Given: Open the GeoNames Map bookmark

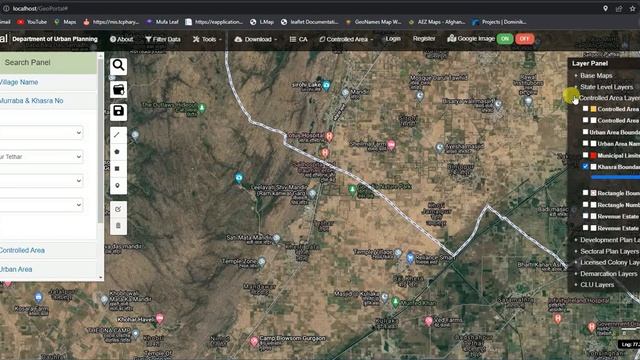Looking at the screenshot, I should tap(373, 22).
